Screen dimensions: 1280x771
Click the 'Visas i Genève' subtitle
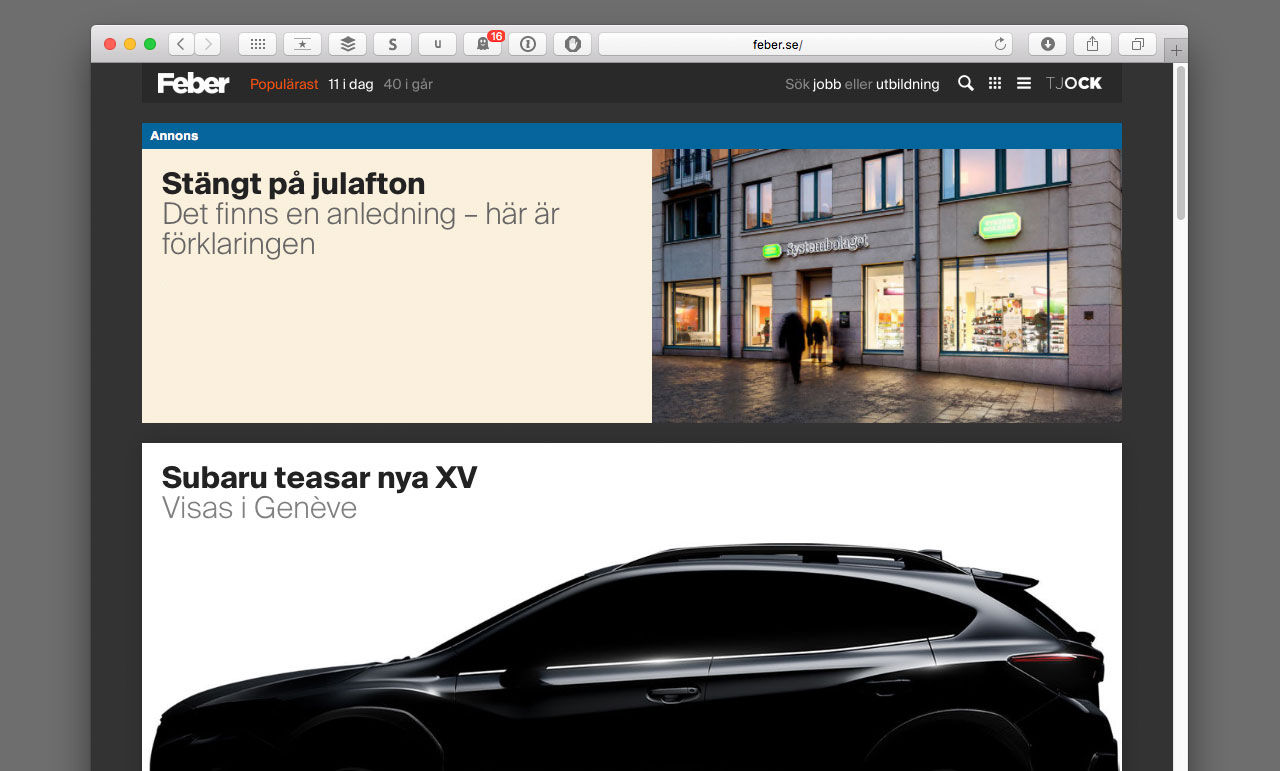click(x=259, y=508)
